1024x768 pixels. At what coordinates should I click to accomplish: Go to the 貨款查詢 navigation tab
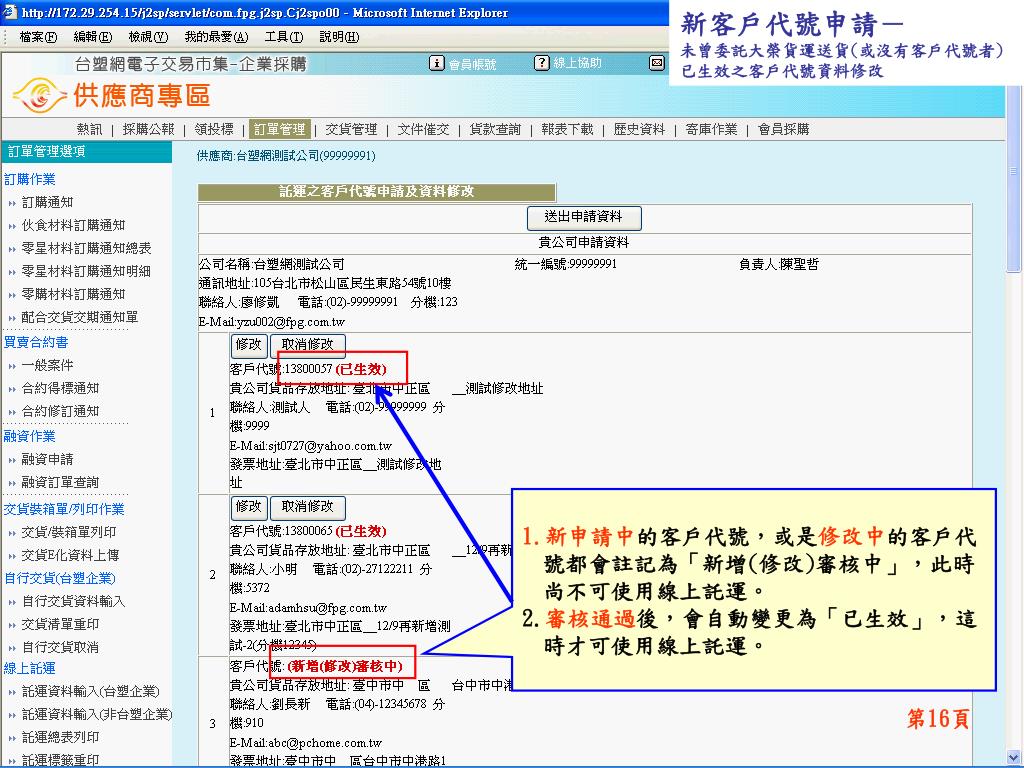[x=496, y=129]
